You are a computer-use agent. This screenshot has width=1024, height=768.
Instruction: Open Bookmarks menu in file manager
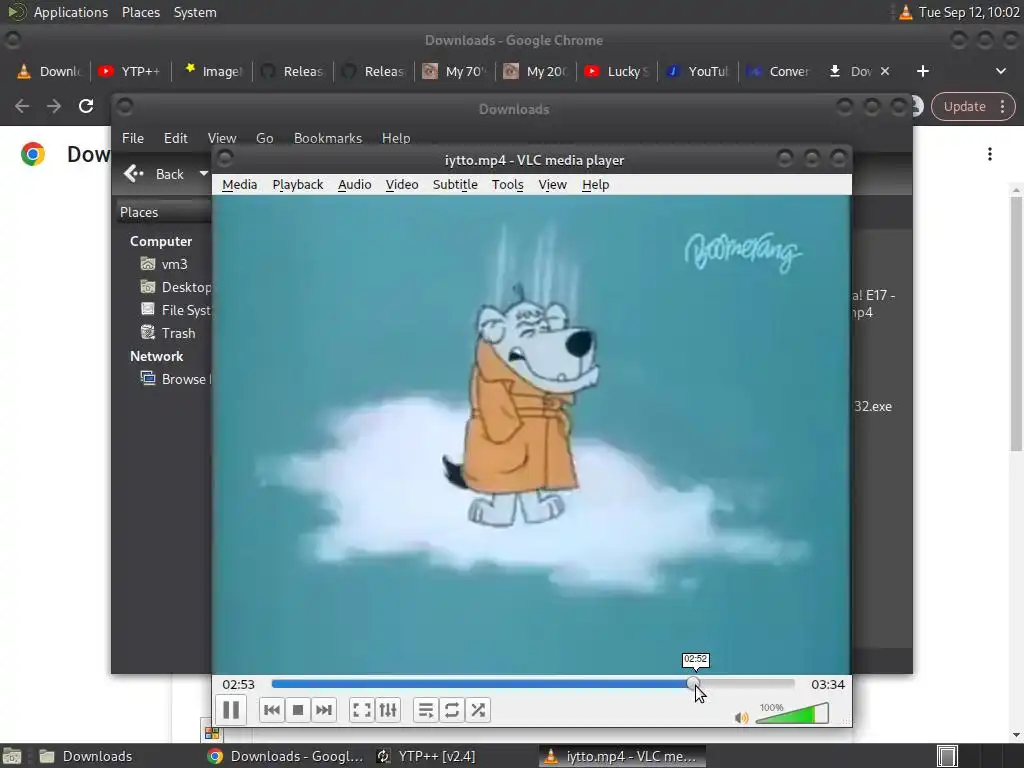pyautogui.click(x=328, y=138)
